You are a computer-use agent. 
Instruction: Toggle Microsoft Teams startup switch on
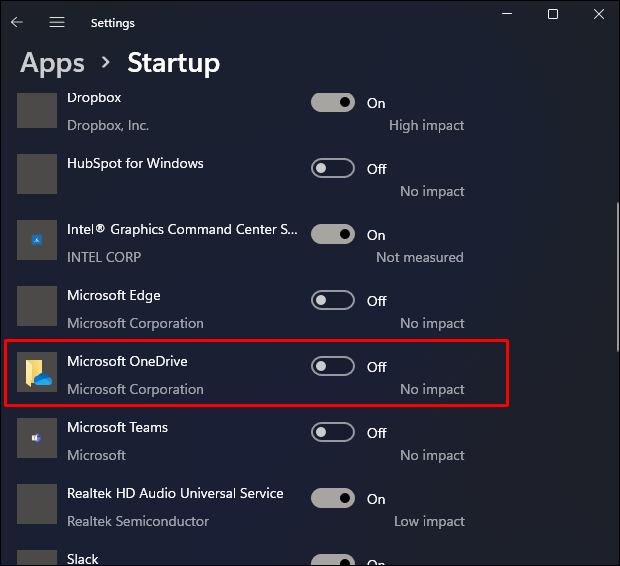(x=333, y=433)
